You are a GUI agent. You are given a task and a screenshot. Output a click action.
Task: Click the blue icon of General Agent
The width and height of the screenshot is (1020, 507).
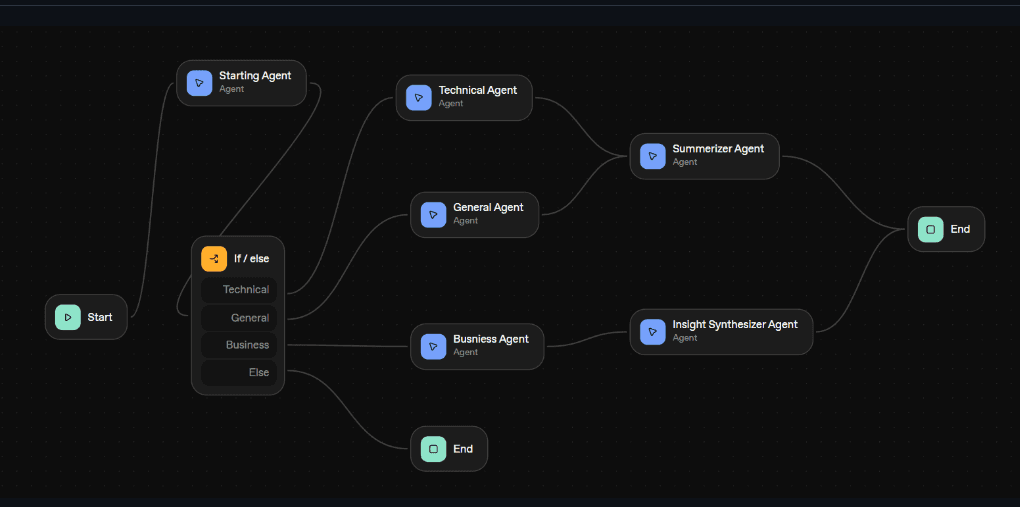tap(433, 215)
